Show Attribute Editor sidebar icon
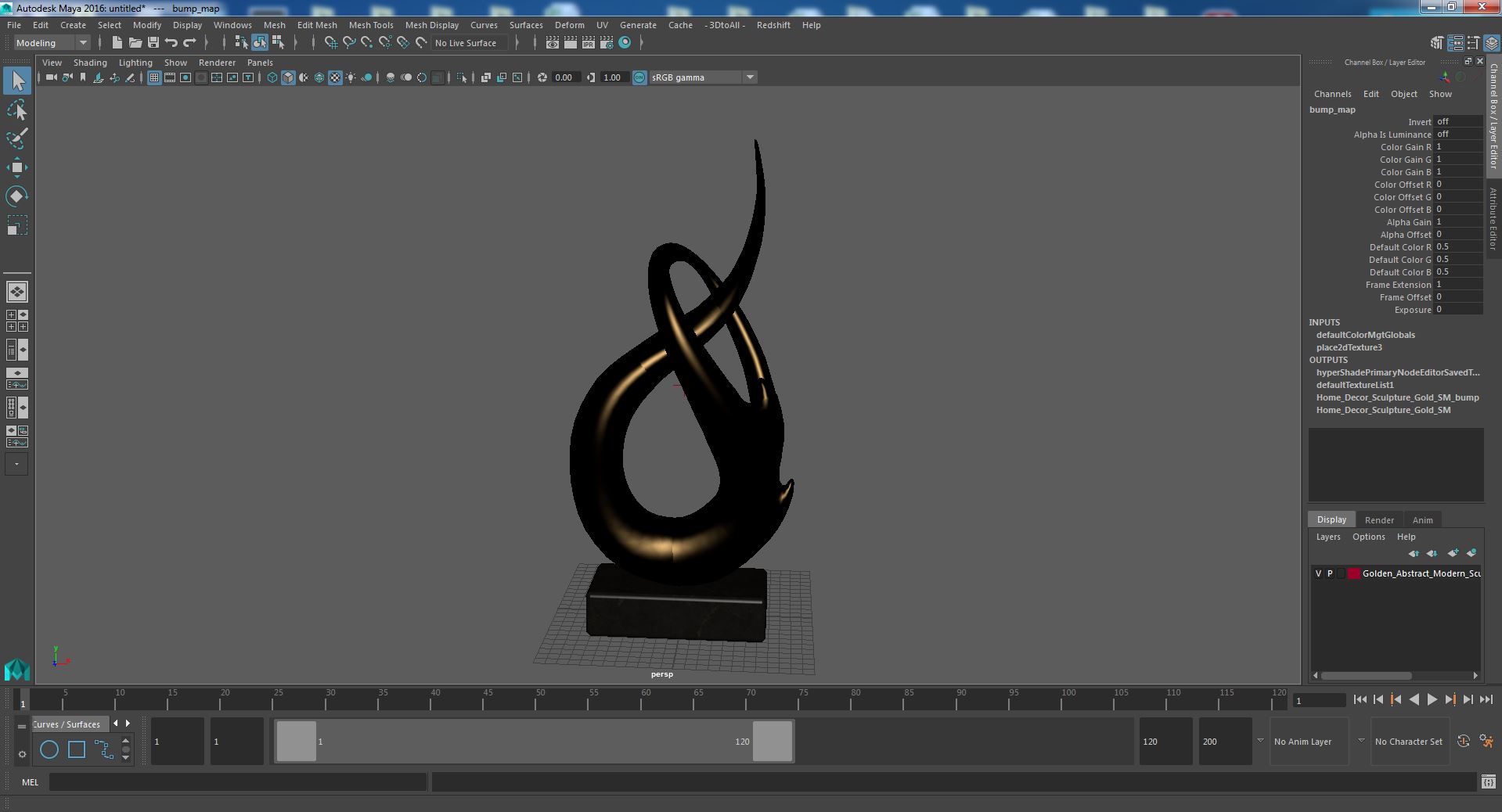The height and width of the screenshot is (812, 1502). tap(1455, 43)
